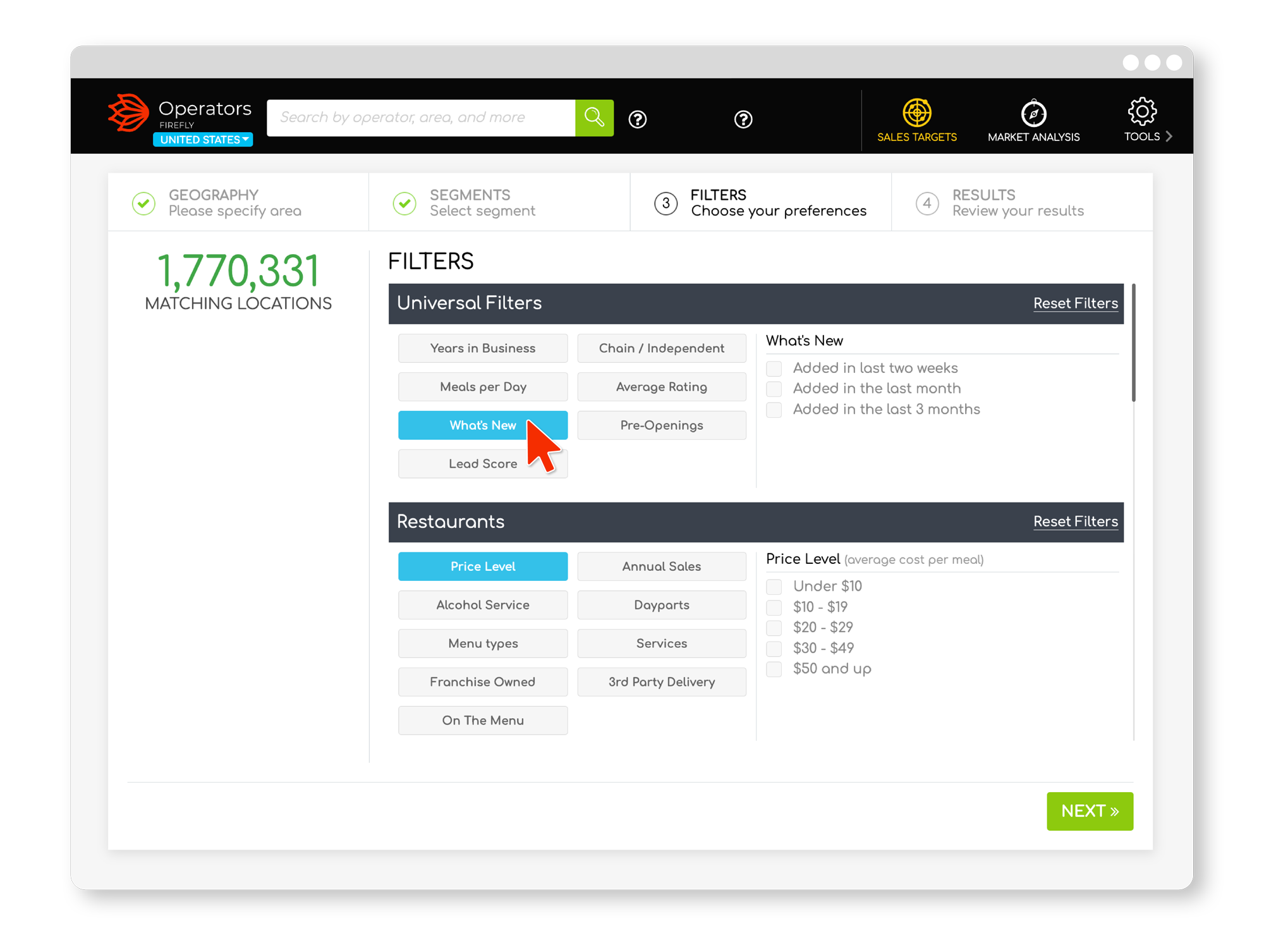Click the help question mark beside the search bar
The image size is (1264, 952).
point(637,119)
